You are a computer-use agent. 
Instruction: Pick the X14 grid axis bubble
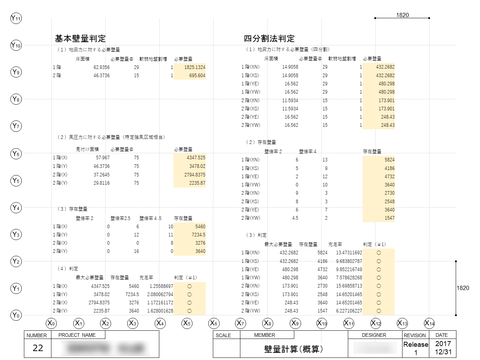point(429,323)
